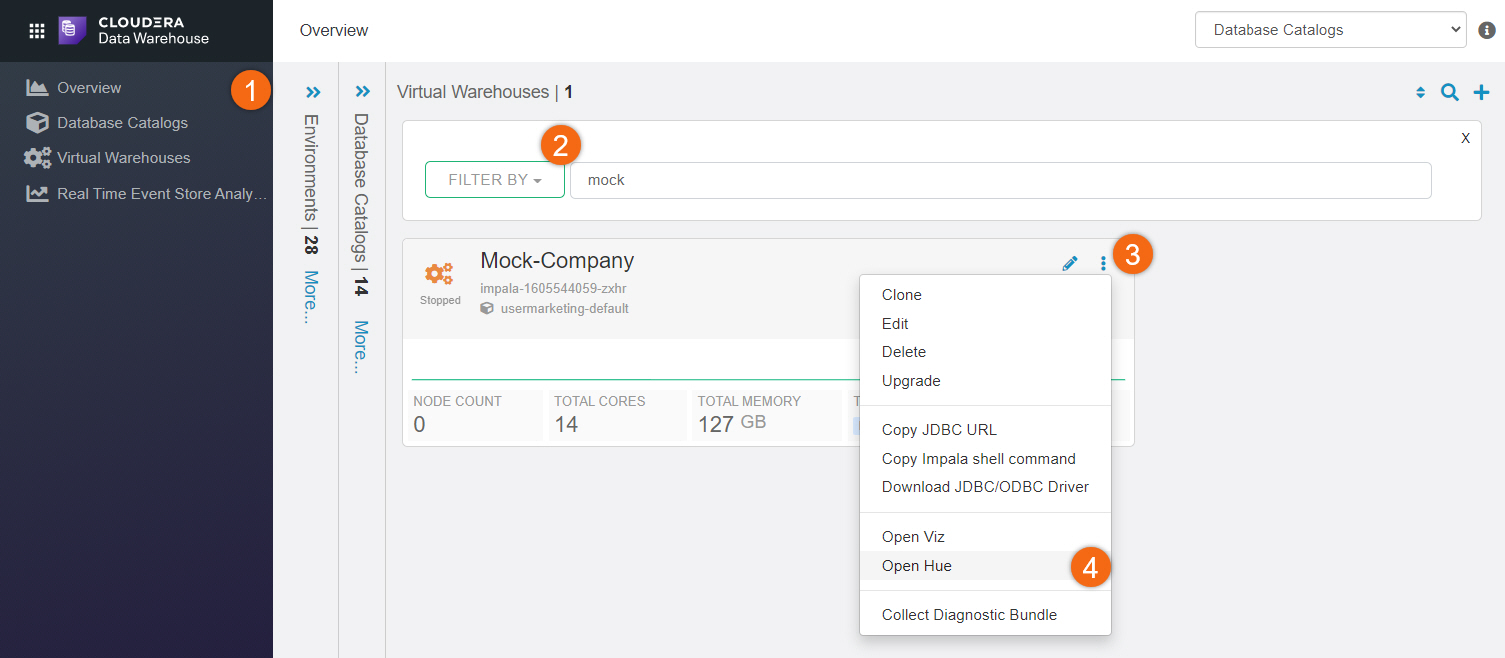The height and width of the screenshot is (658, 1505).
Task: Add a new Virtual Warehouse with plus icon
Action: (1482, 93)
